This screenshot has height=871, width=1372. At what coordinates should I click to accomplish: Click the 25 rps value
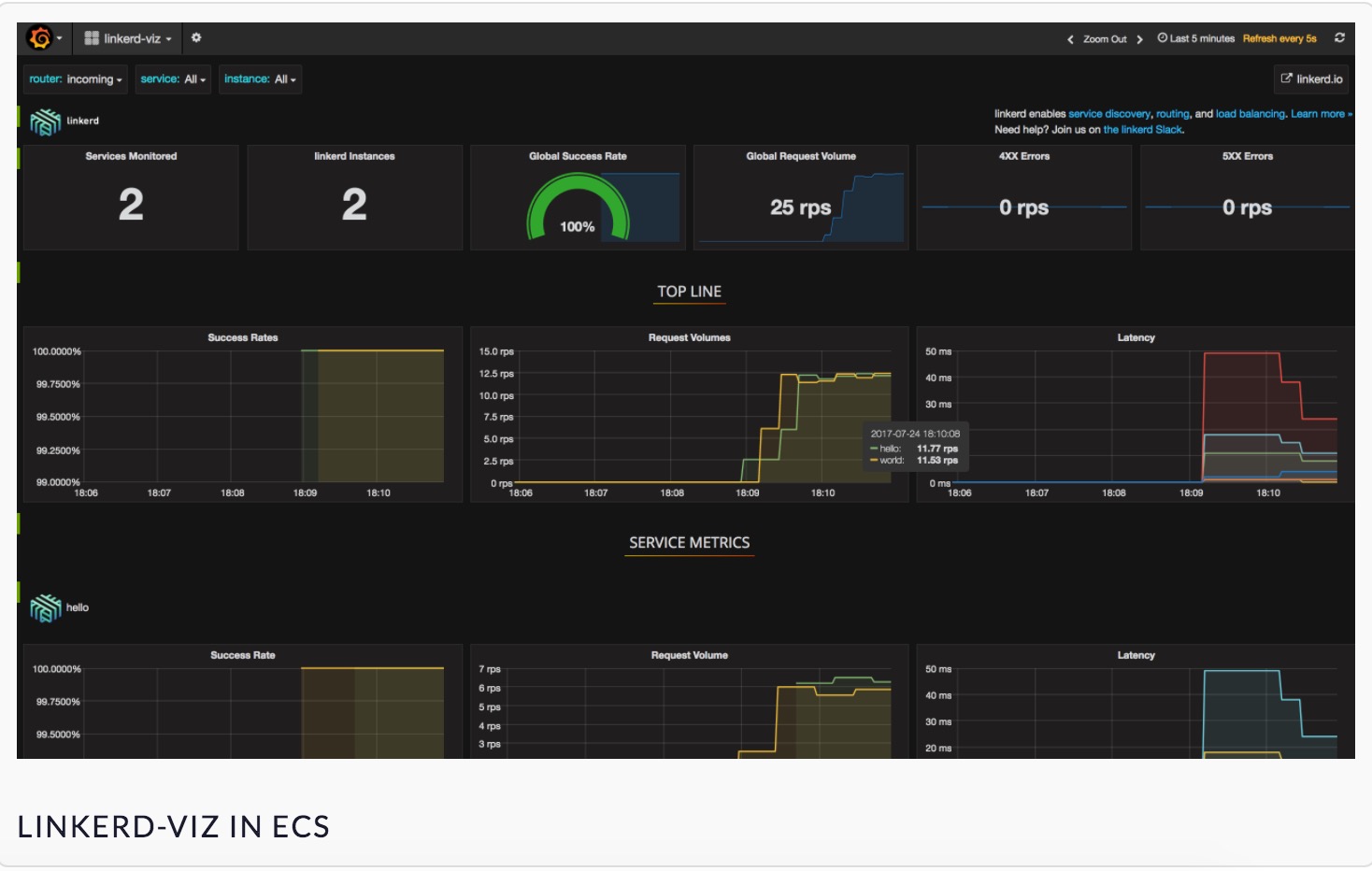(800, 207)
